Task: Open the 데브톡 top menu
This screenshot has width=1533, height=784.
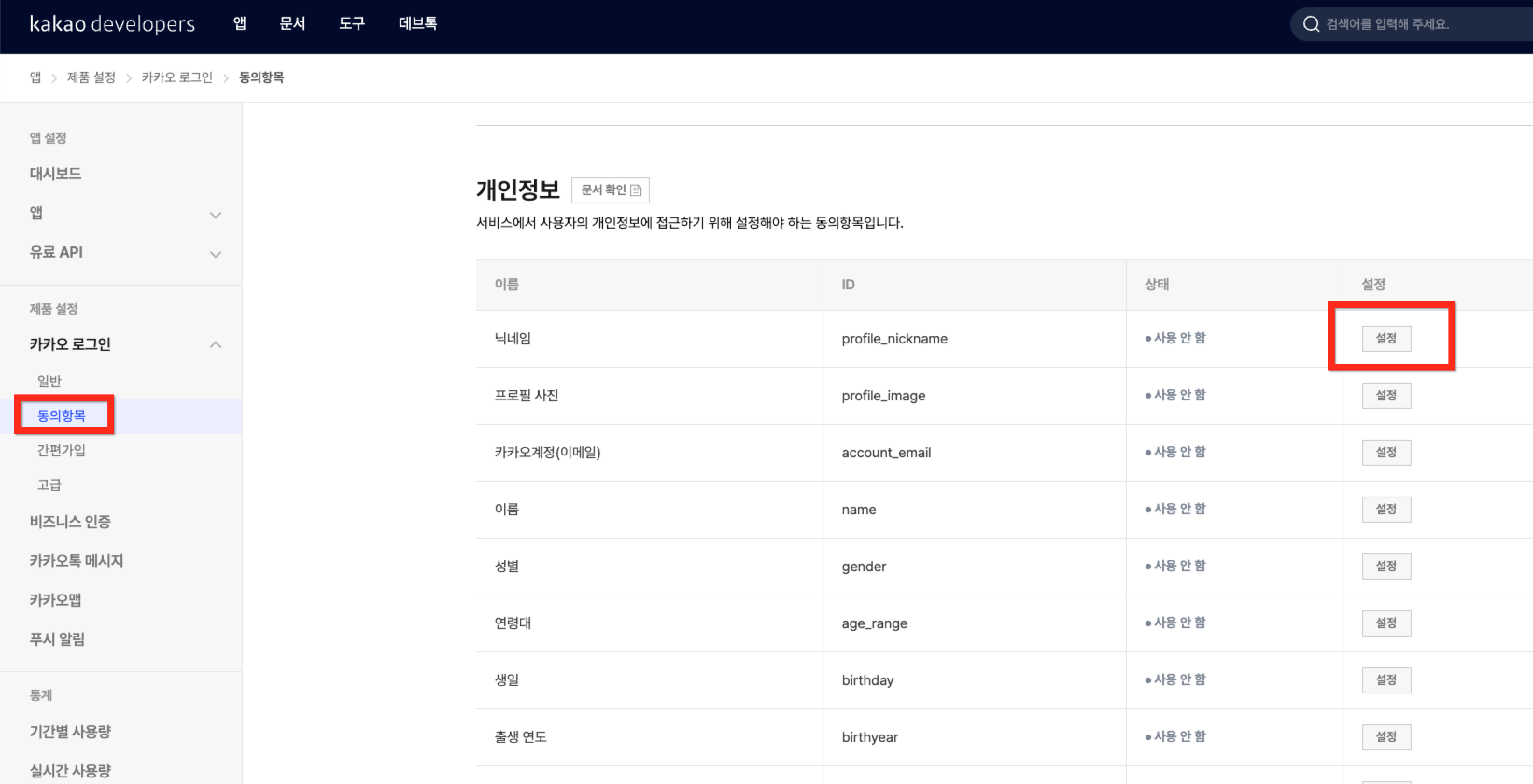Action: pos(417,24)
